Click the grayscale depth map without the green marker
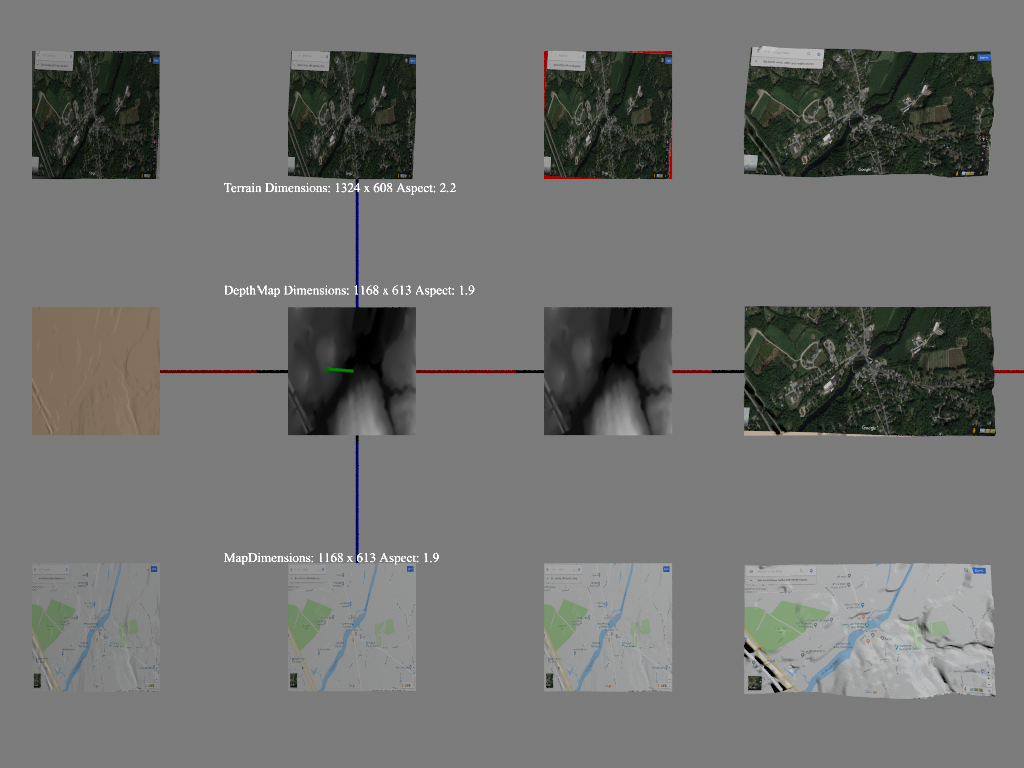The image size is (1024, 768). coord(607,371)
